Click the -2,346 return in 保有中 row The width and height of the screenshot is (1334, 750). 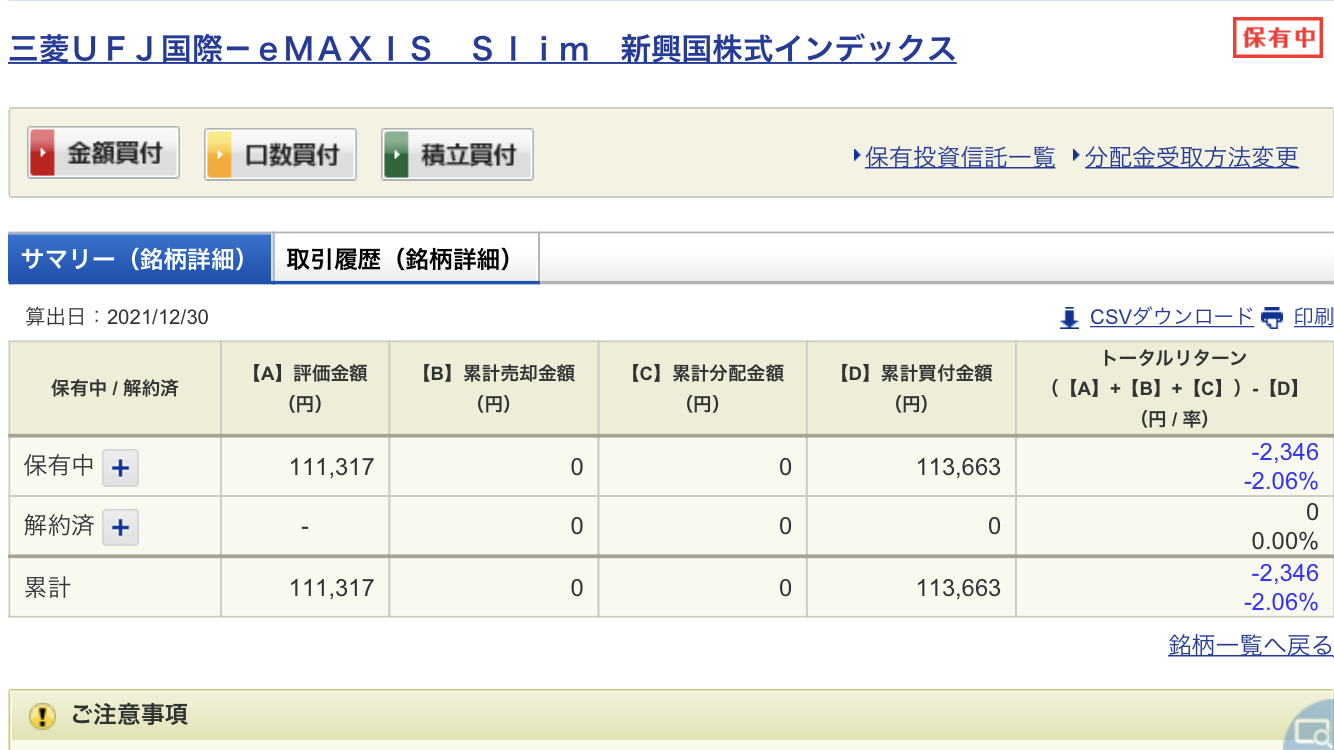1285,452
